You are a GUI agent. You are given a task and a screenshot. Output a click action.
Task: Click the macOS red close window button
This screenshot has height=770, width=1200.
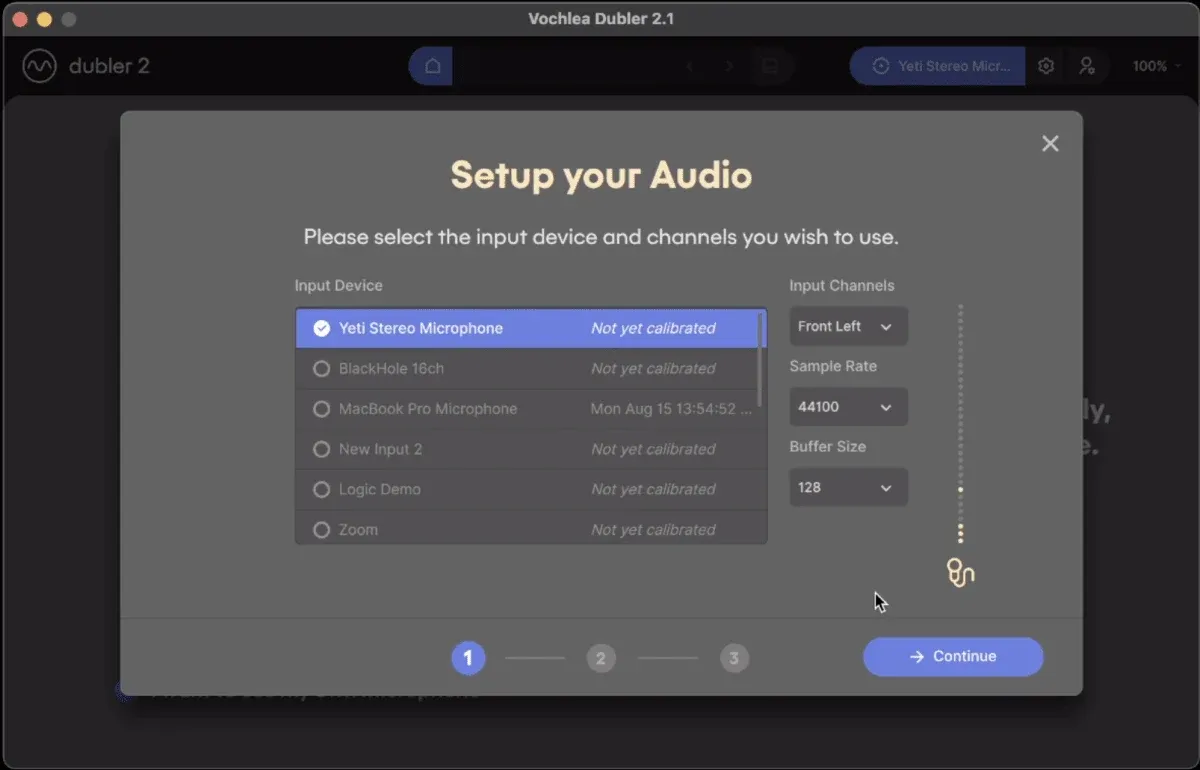coord(20,19)
